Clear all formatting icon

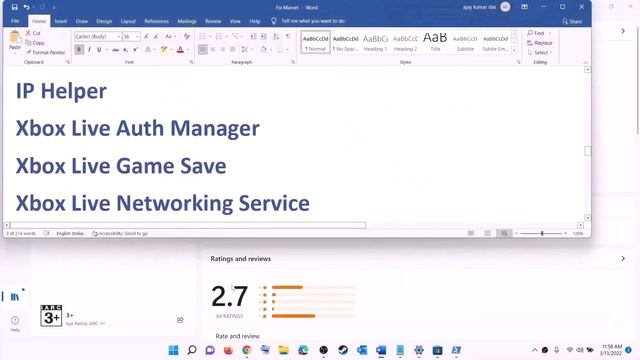(x=187, y=36)
